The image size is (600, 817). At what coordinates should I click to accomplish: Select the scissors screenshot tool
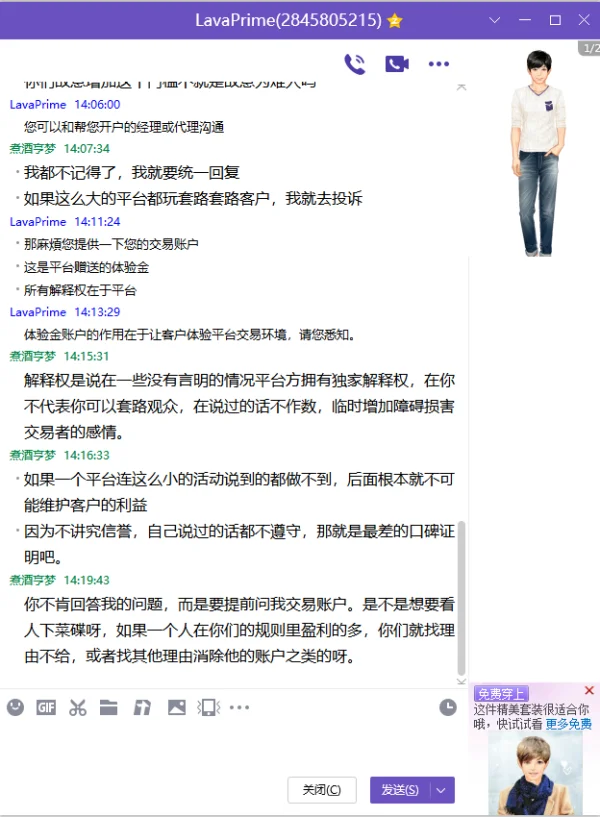(x=78, y=707)
